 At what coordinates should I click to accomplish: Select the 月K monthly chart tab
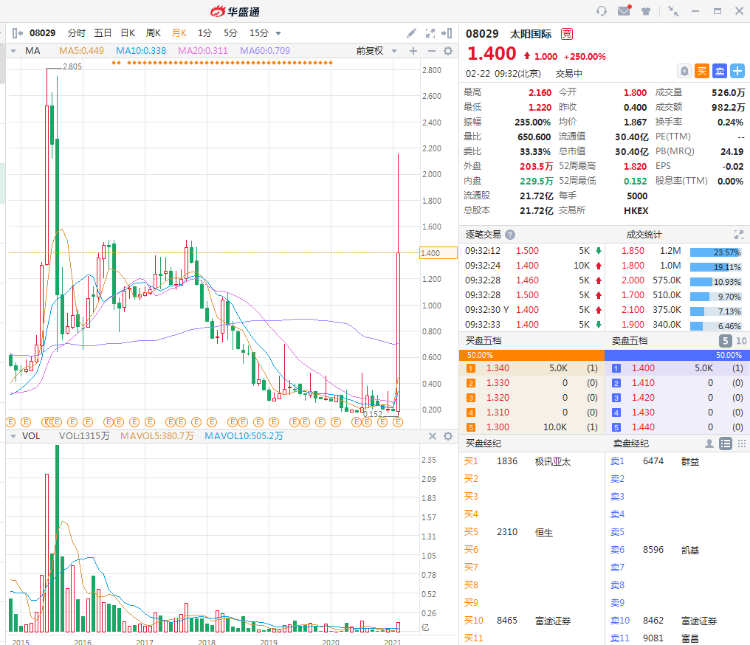point(179,33)
